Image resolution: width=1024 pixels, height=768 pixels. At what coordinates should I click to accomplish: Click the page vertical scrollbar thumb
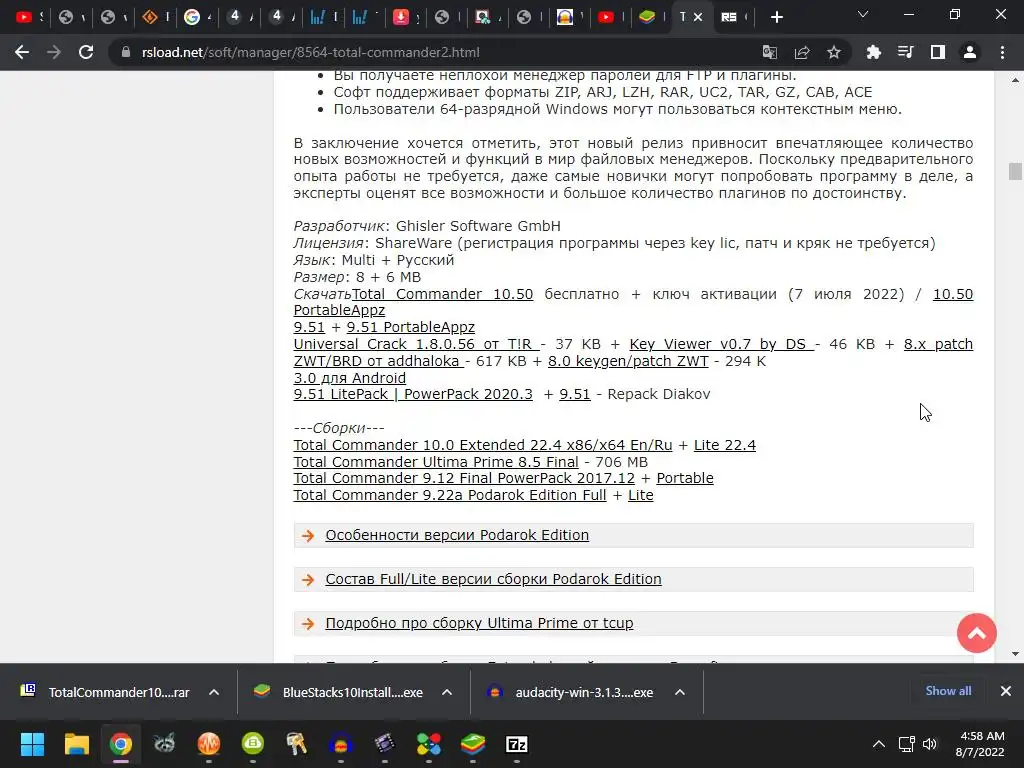coord(1015,171)
